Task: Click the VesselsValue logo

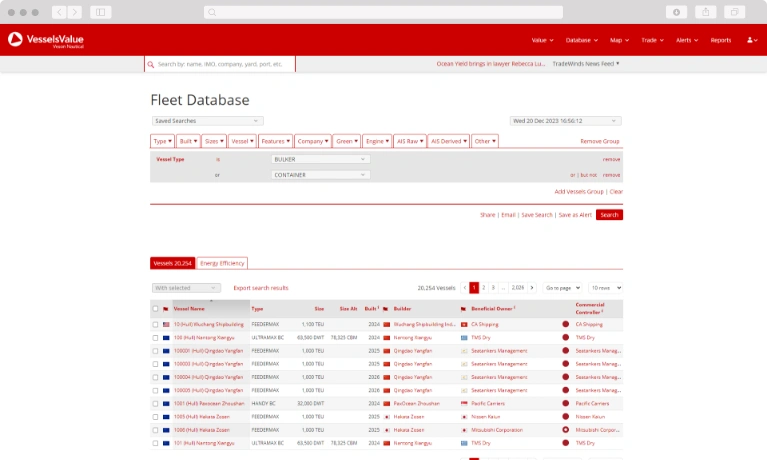Action: point(46,40)
